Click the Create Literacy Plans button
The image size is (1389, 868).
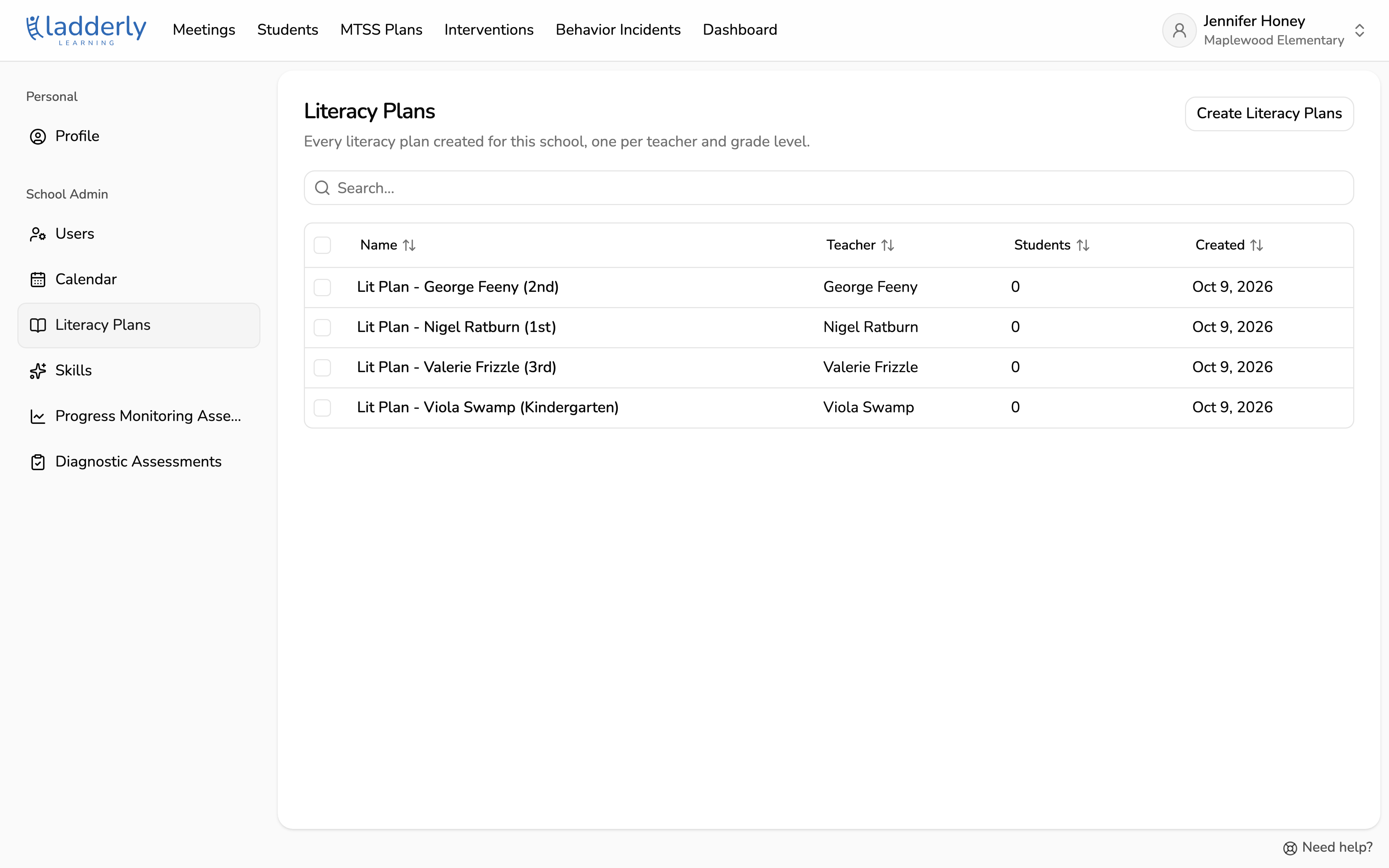1269,114
